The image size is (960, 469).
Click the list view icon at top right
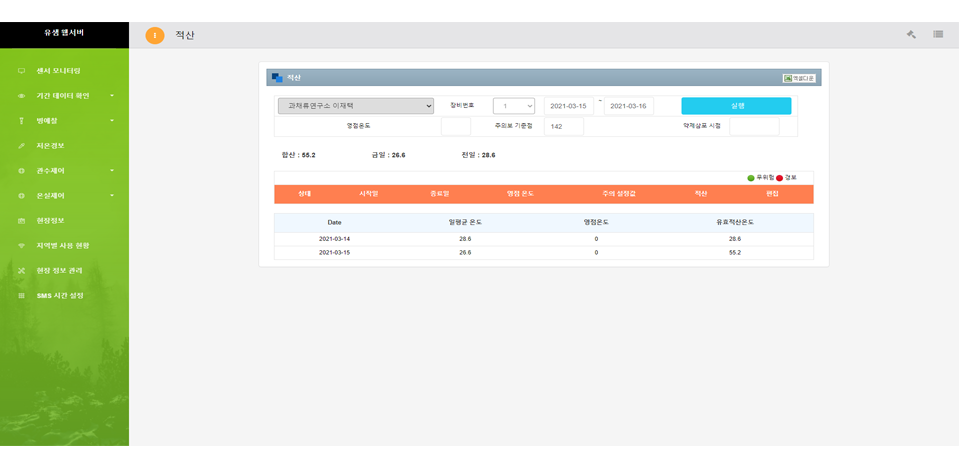click(x=938, y=34)
